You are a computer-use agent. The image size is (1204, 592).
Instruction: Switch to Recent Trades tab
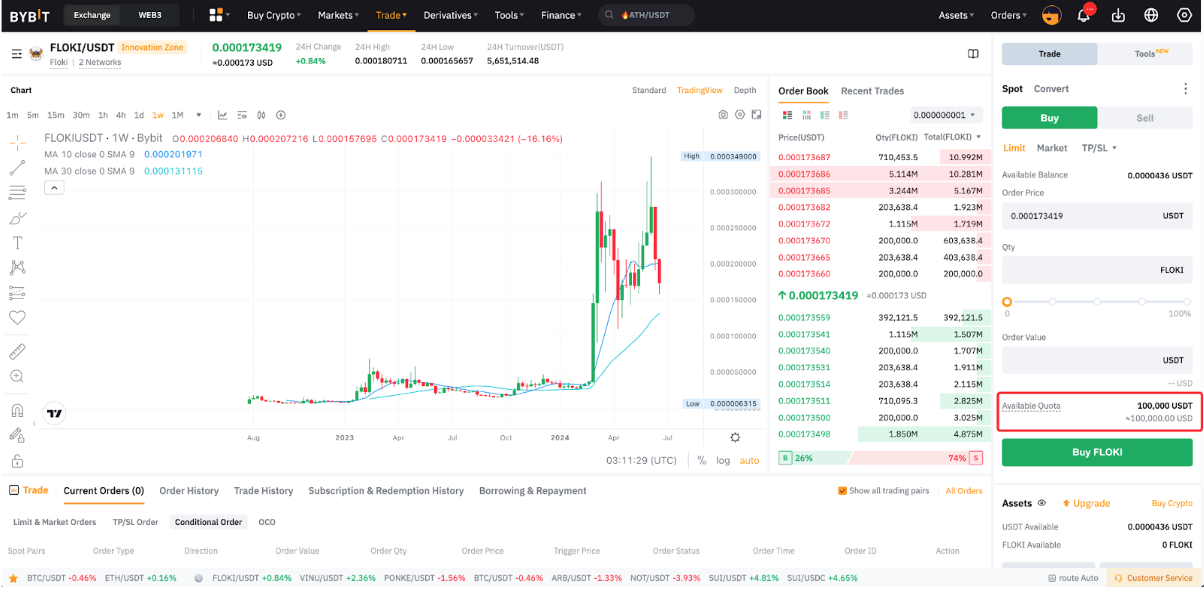pyautogui.click(x=872, y=91)
